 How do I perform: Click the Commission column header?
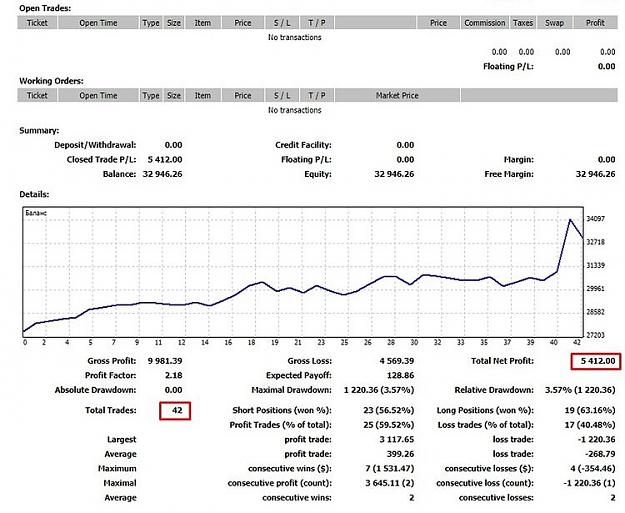coord(484,23)
